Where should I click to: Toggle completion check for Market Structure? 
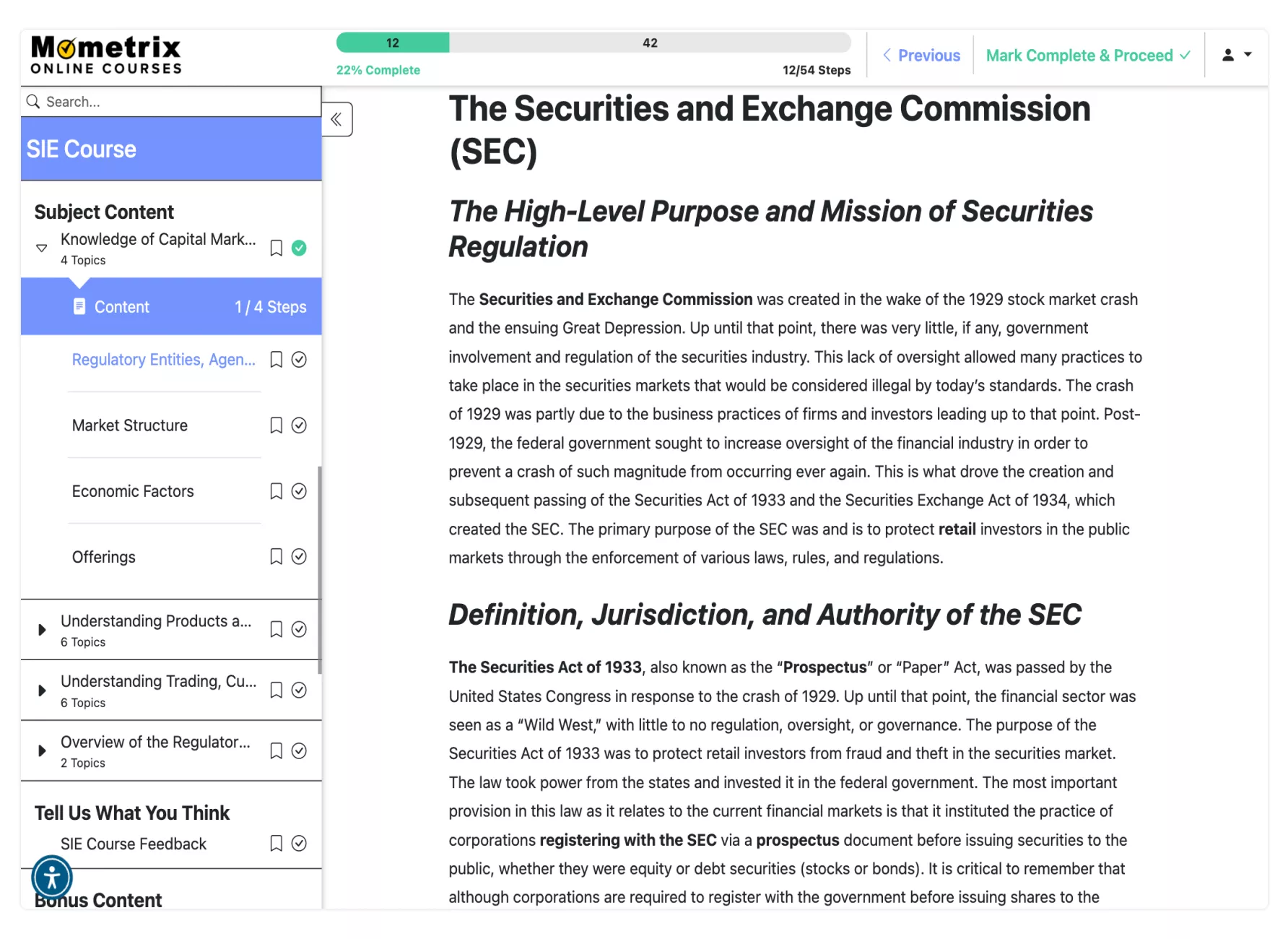(x=299, y=425)
